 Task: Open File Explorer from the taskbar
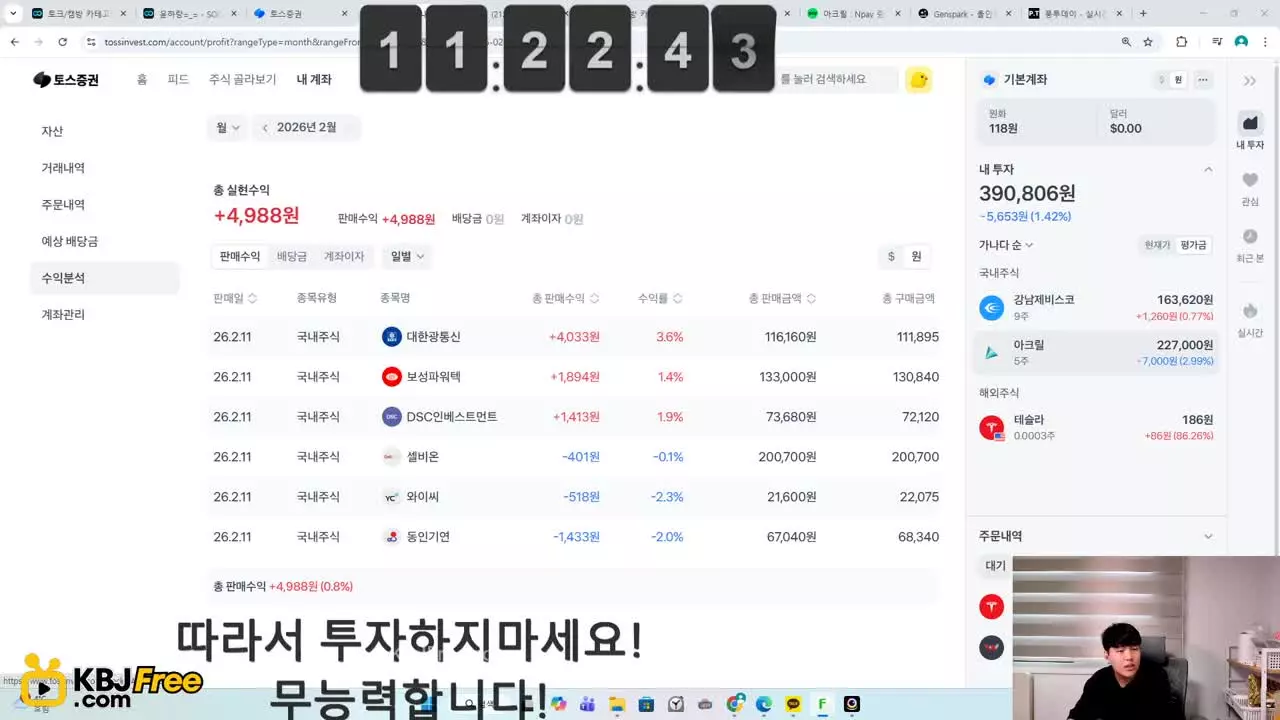[617, 704]
